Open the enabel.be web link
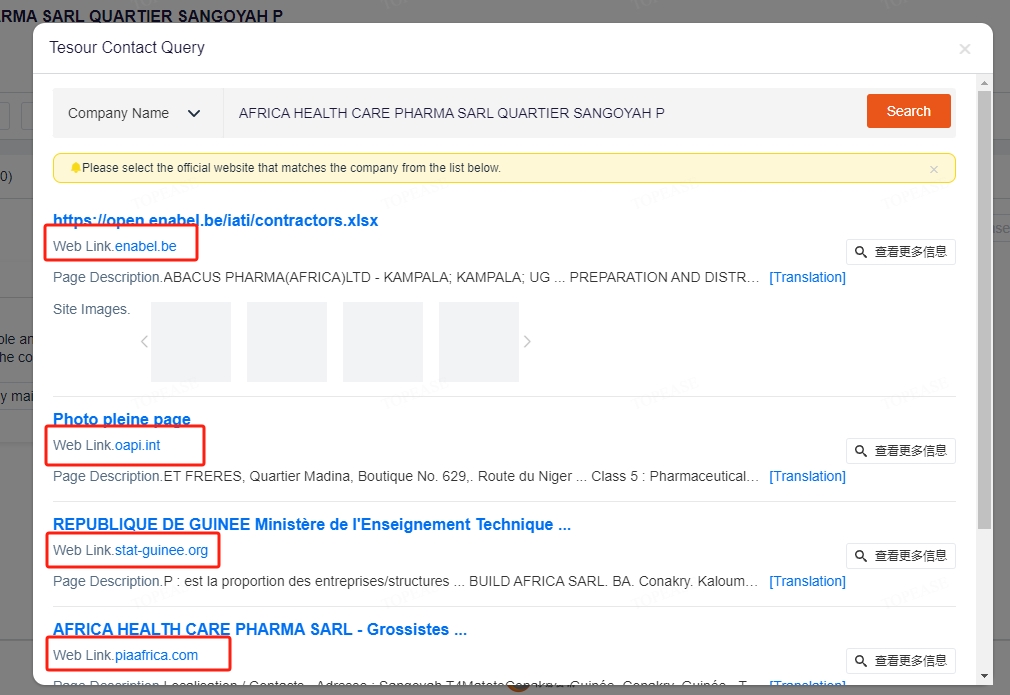The image size is (1010, 695). [146, 246]
